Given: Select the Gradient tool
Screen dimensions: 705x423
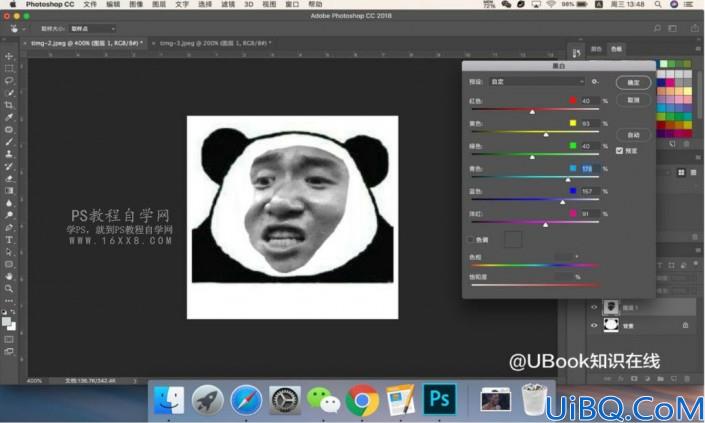Looking at the screenshot, I should pyautogui.click(x=9, y=191).
